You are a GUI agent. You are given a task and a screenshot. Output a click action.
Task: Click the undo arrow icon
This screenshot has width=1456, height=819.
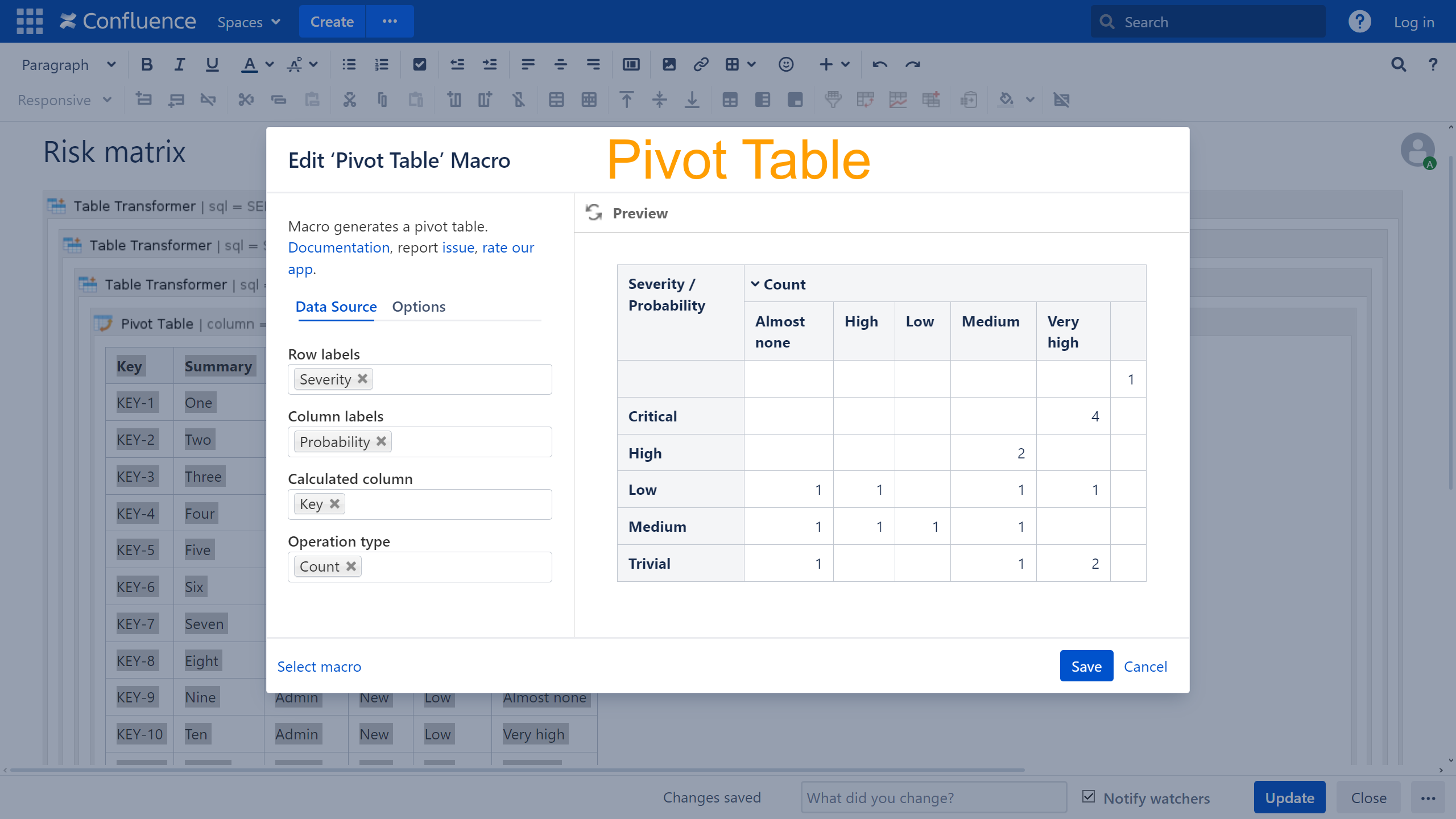879,65
